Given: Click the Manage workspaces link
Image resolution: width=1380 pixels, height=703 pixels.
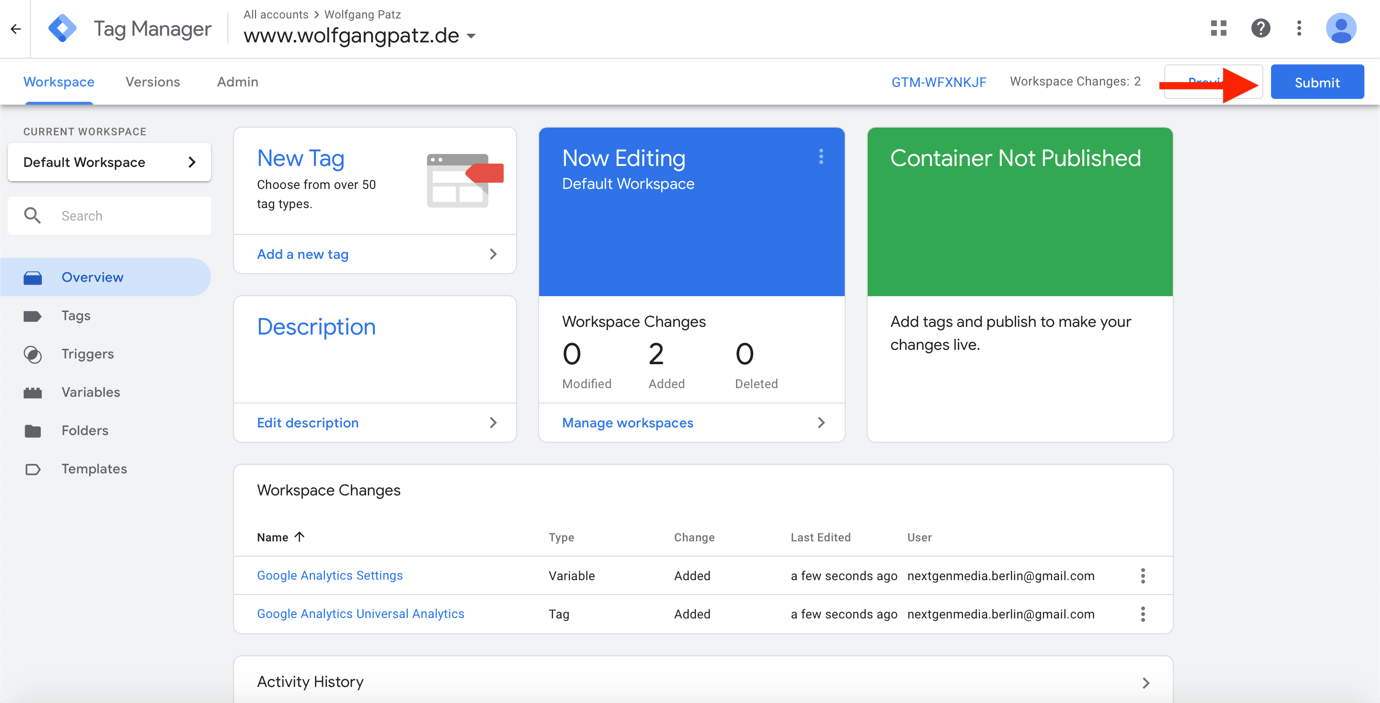Looking at the screenshot, I should click(x=628, y=423).
